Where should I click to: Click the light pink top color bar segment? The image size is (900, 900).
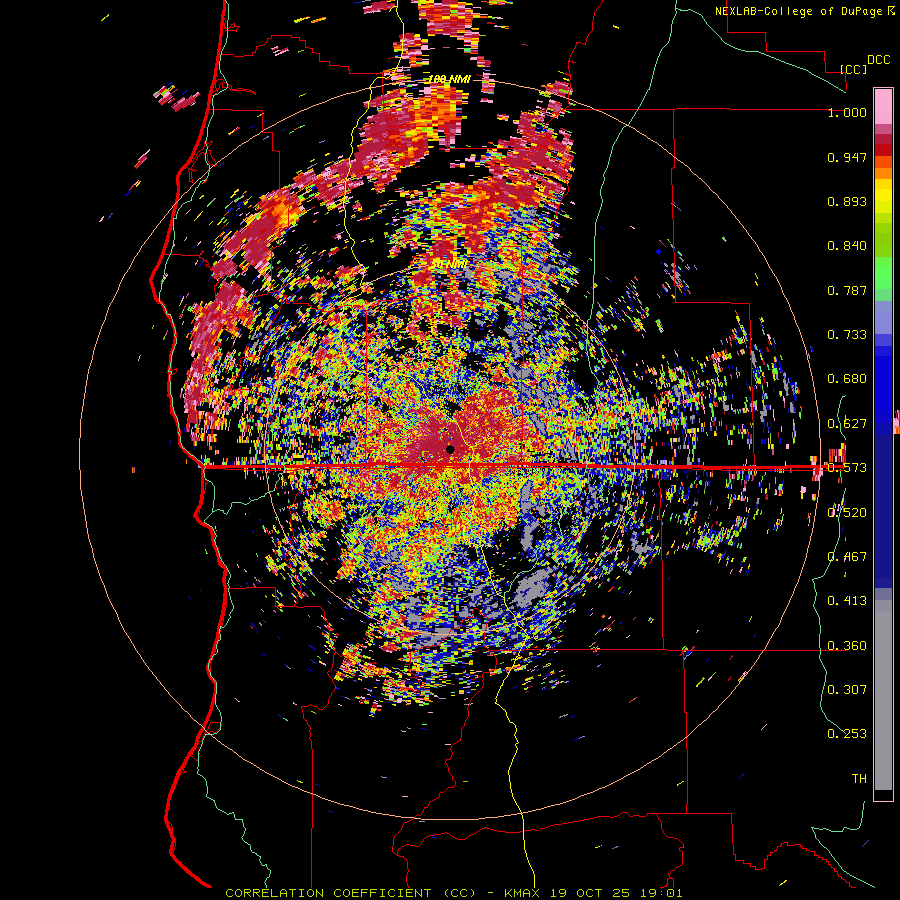(x=883, y=106)
